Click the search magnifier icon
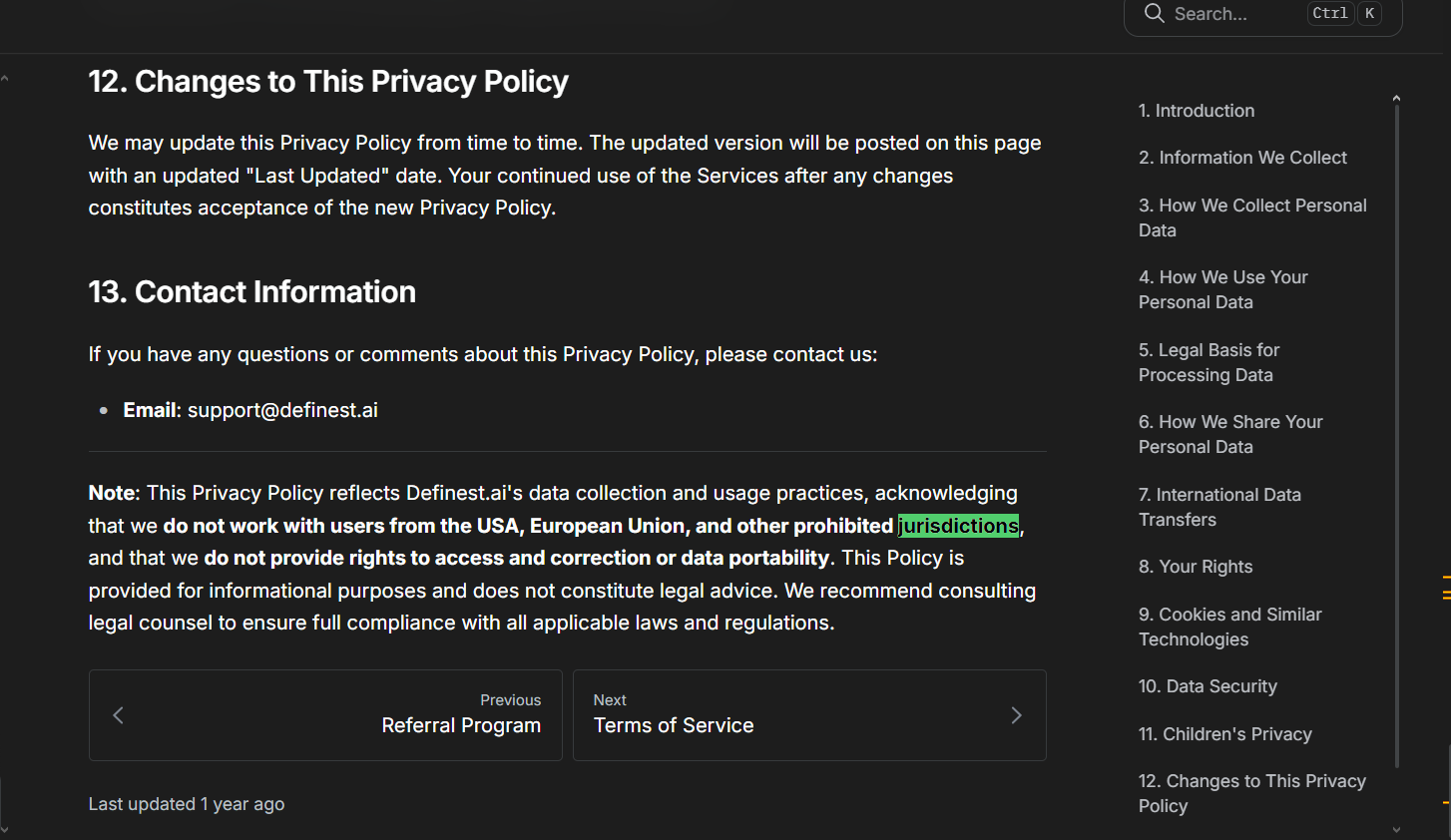1451x840 pixels. click(1154, 14)
